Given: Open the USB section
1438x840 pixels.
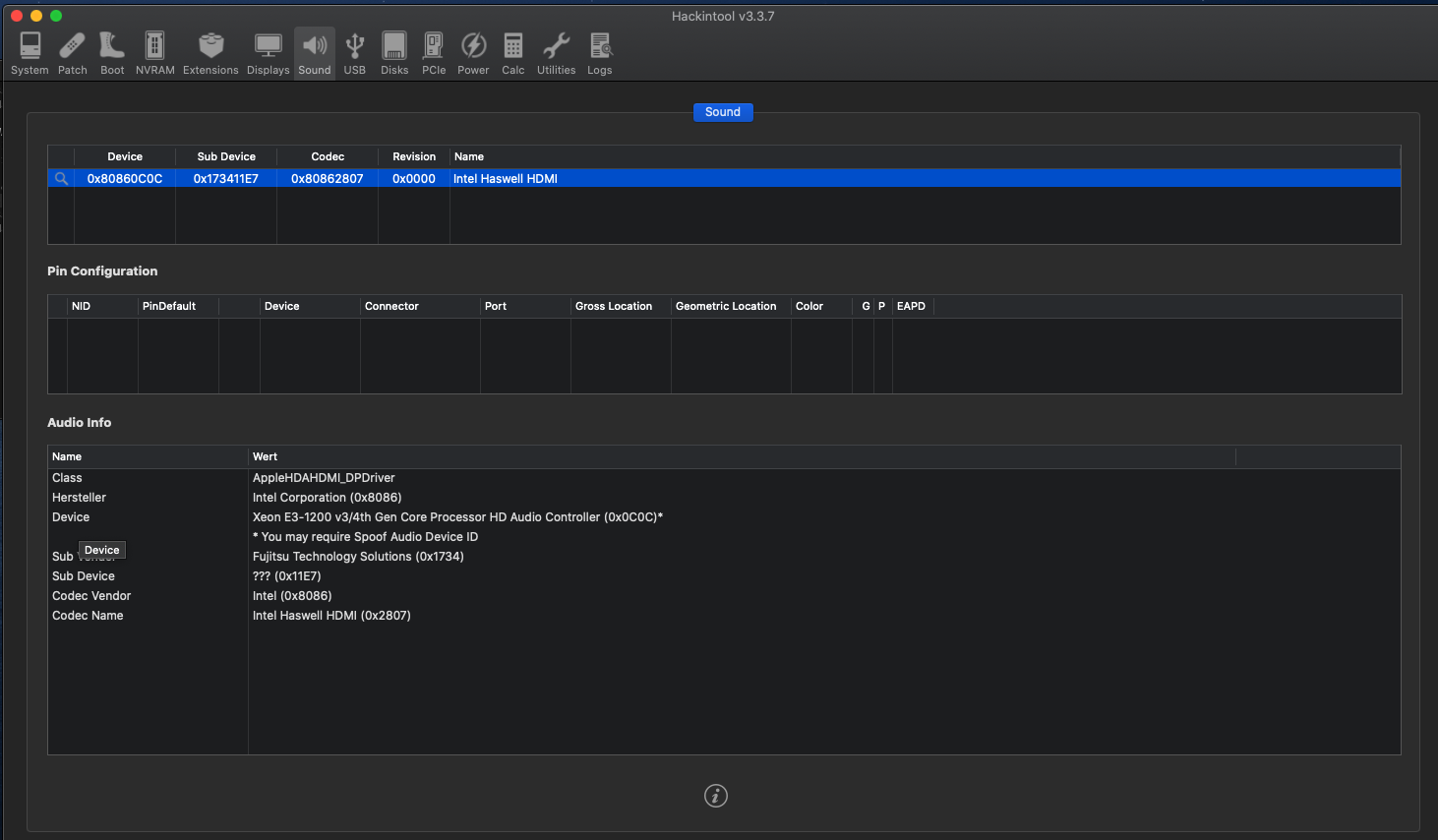Looking at the screenshot, I should [354, 53].
